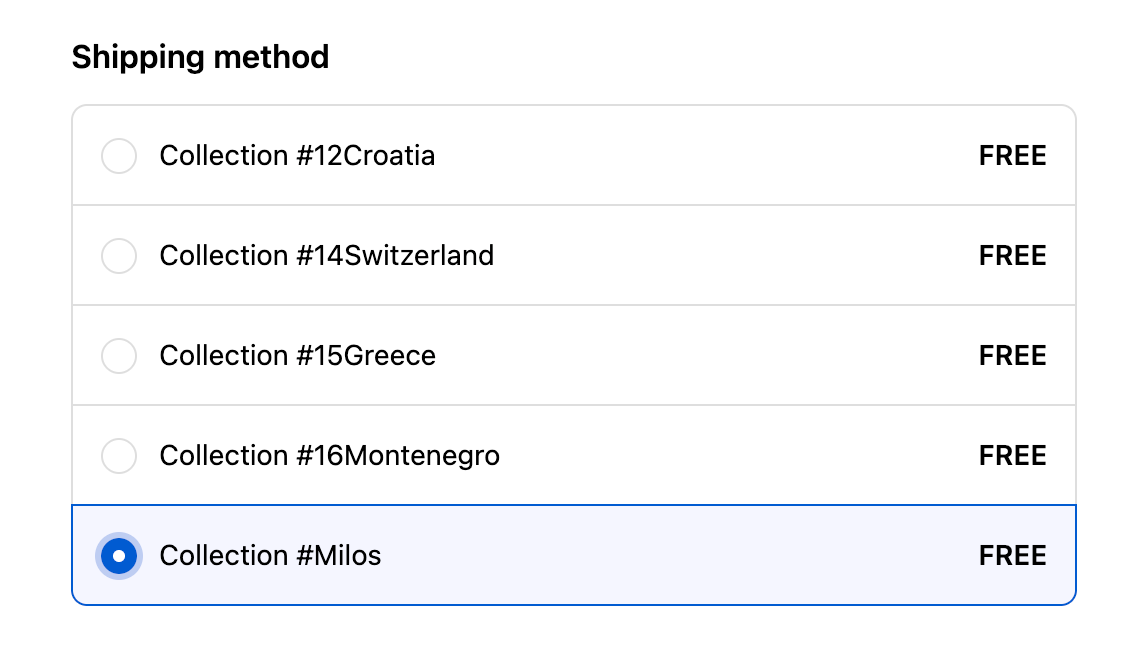Click the FREE price for Greece collection
This screenshot has width=1144, height=670.
coord(1012,356)
